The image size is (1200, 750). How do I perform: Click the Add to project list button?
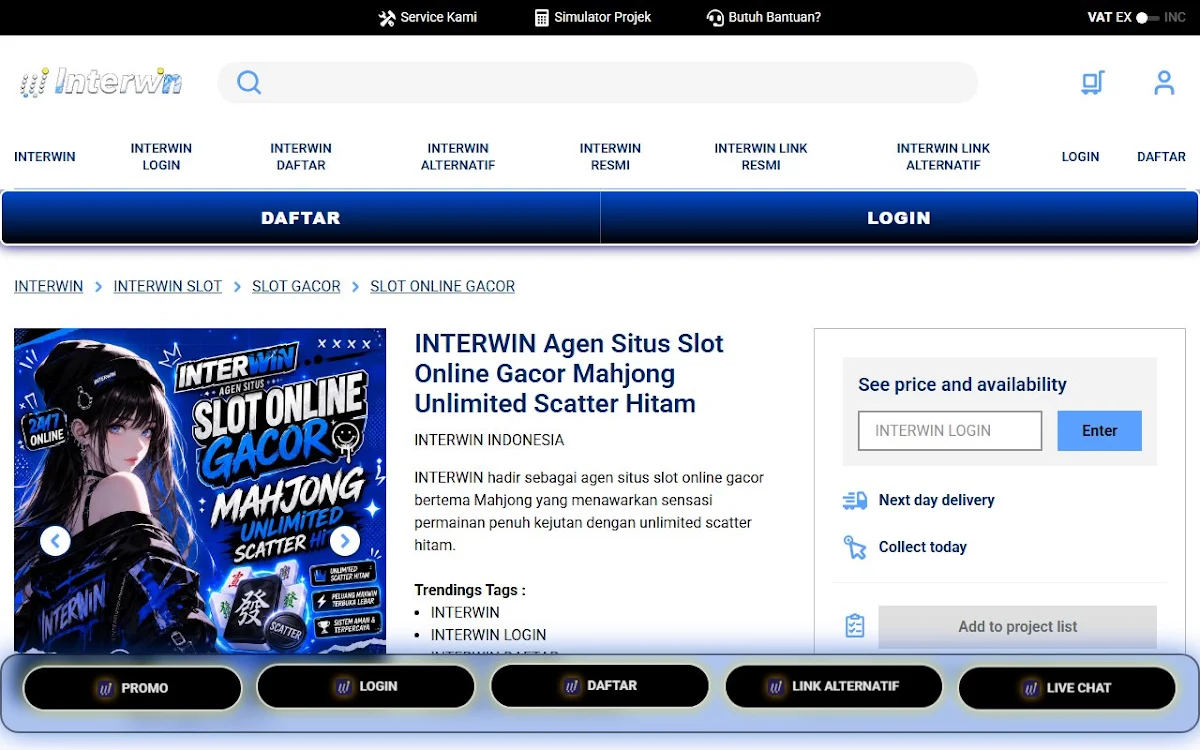[x=1017, y=627]
